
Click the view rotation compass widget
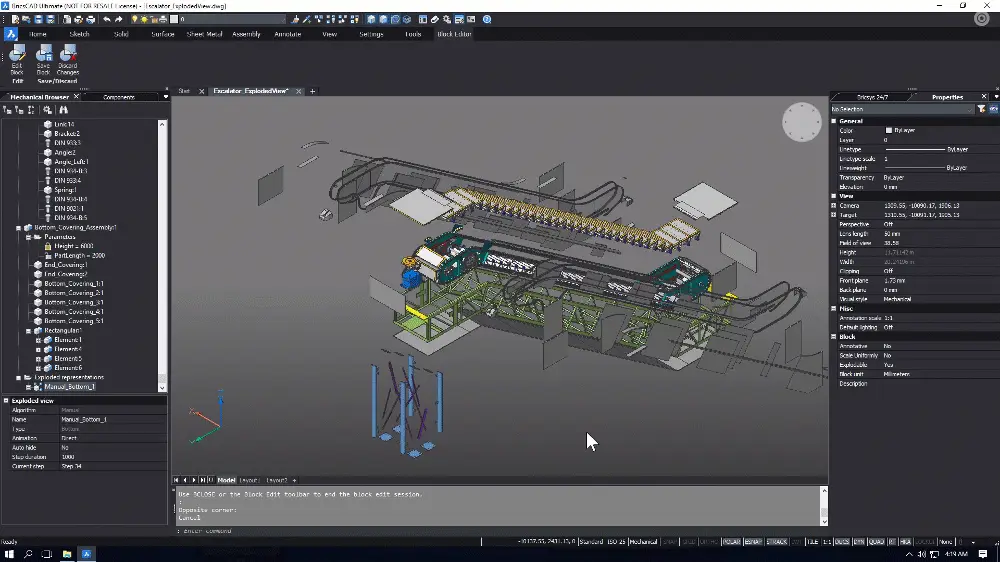point(801,122)
